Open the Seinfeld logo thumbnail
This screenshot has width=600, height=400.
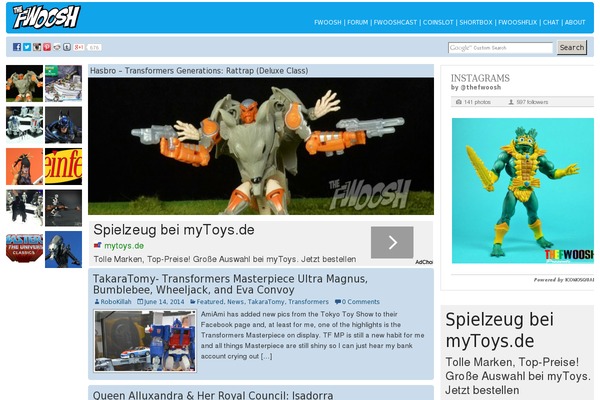click(64, 167)
